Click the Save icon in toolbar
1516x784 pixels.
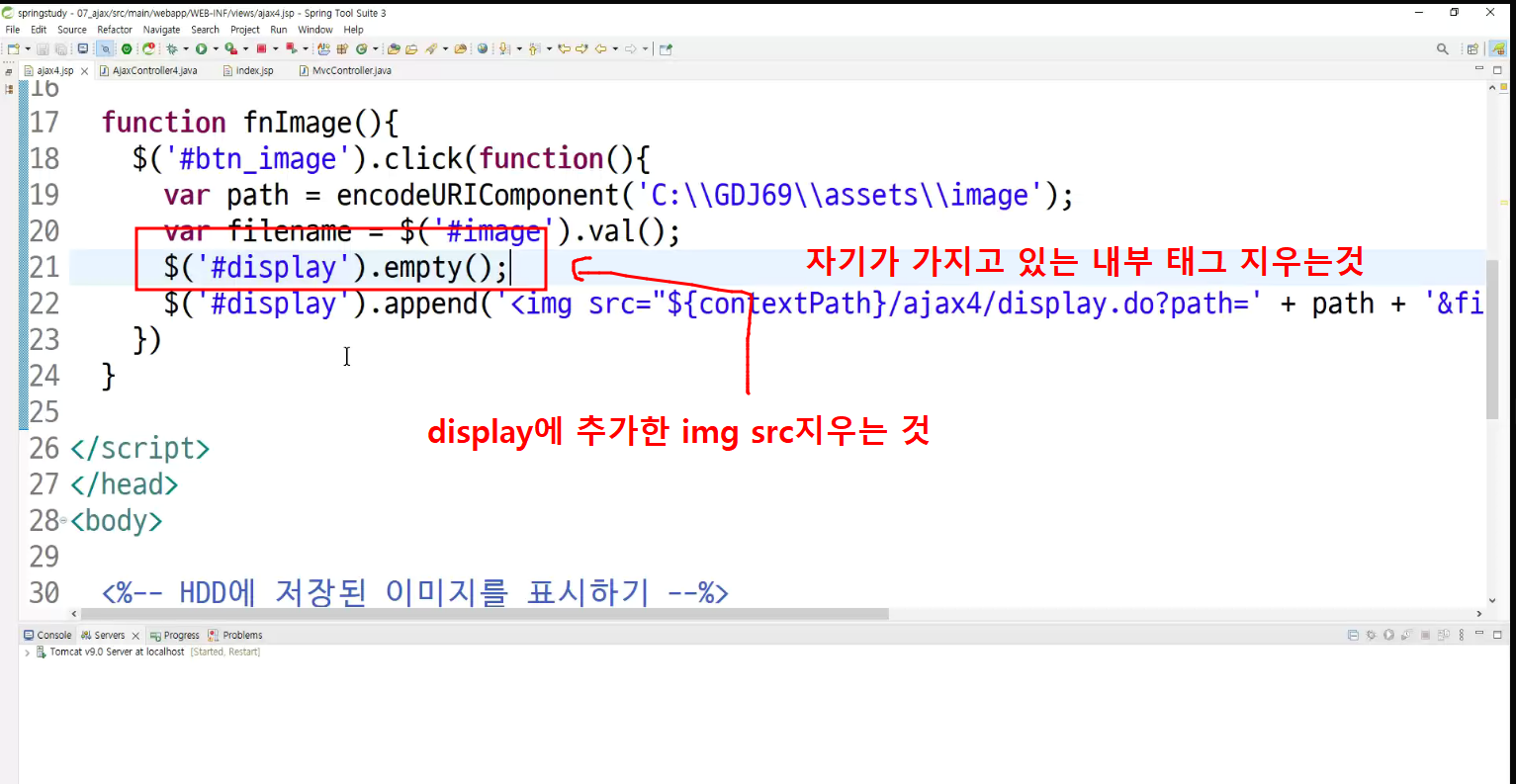point(43,48)
